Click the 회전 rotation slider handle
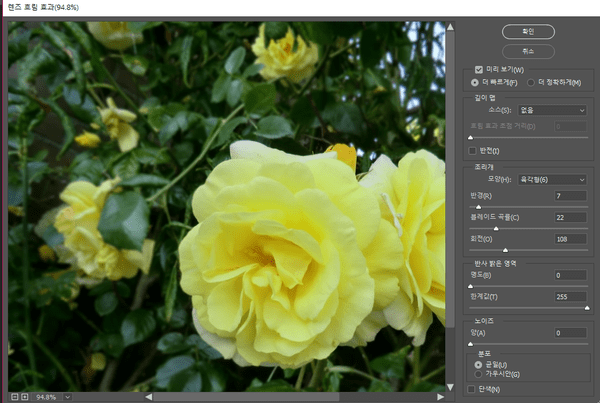 pos(504,251)
